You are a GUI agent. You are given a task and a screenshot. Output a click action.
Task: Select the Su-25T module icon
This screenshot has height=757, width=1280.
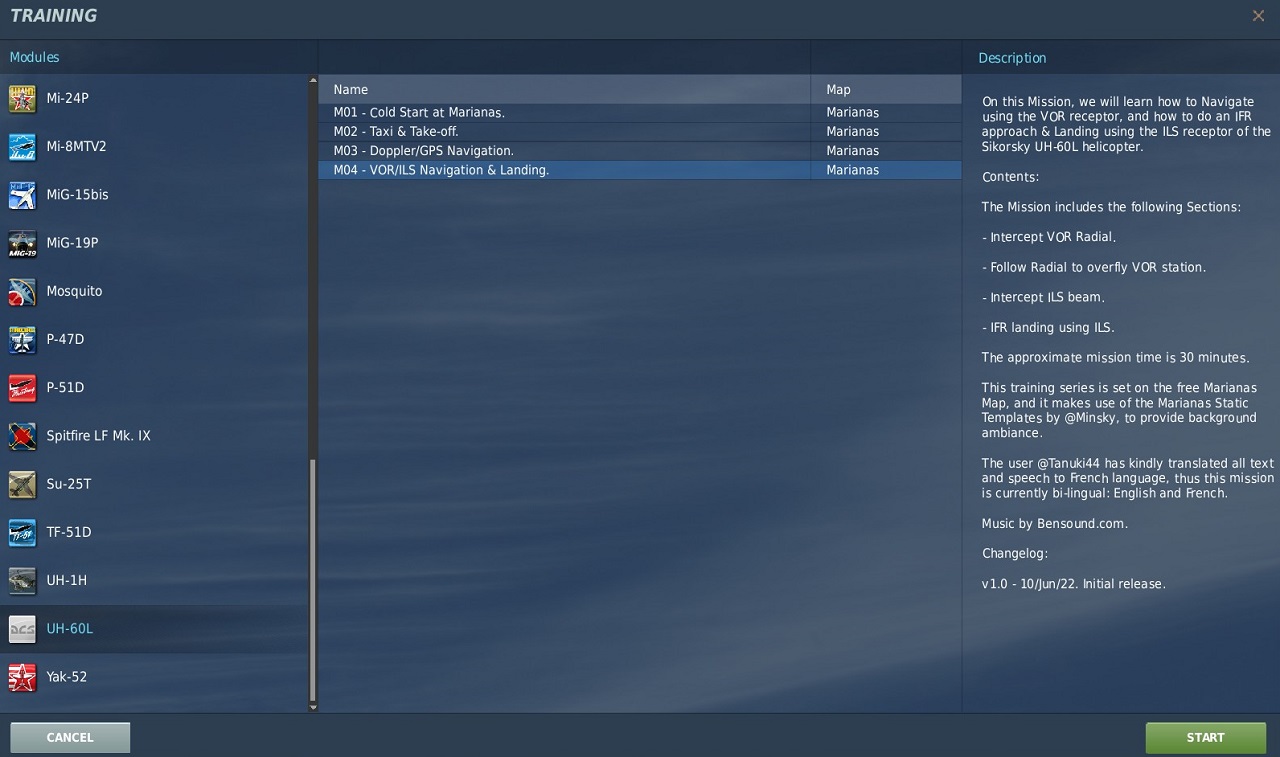[x=22, y=484]
